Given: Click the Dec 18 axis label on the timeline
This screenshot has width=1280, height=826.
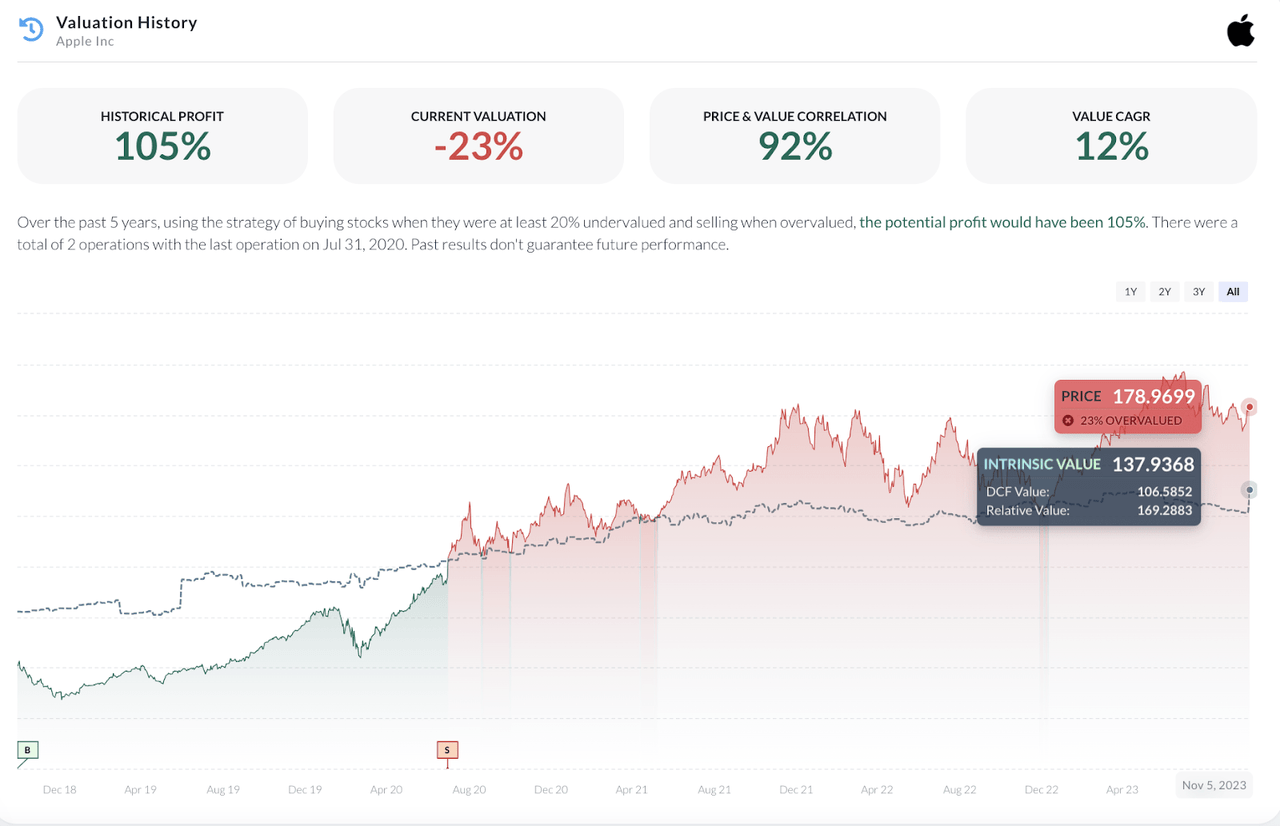Looking at the screenshot, I should pos(59,789).
